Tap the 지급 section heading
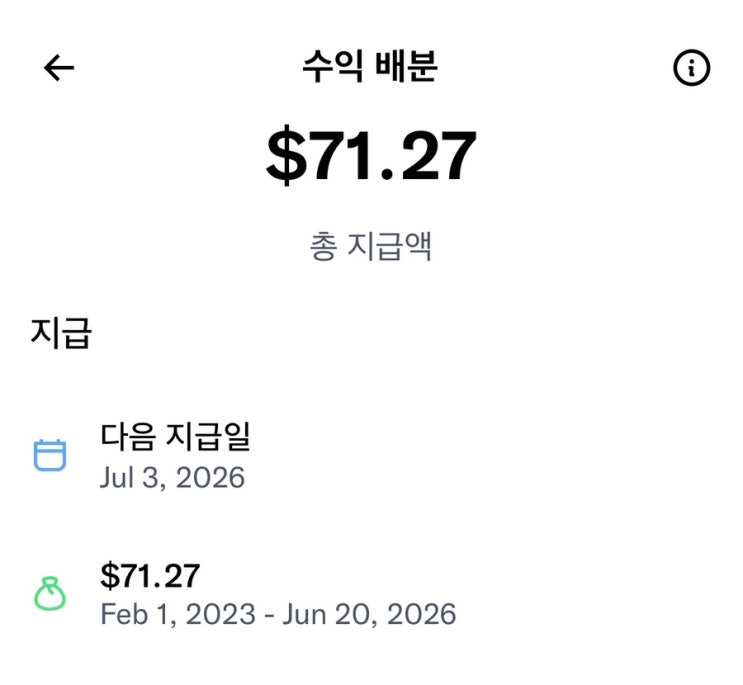Screen dimensions: 743x685 click(61, 333)
